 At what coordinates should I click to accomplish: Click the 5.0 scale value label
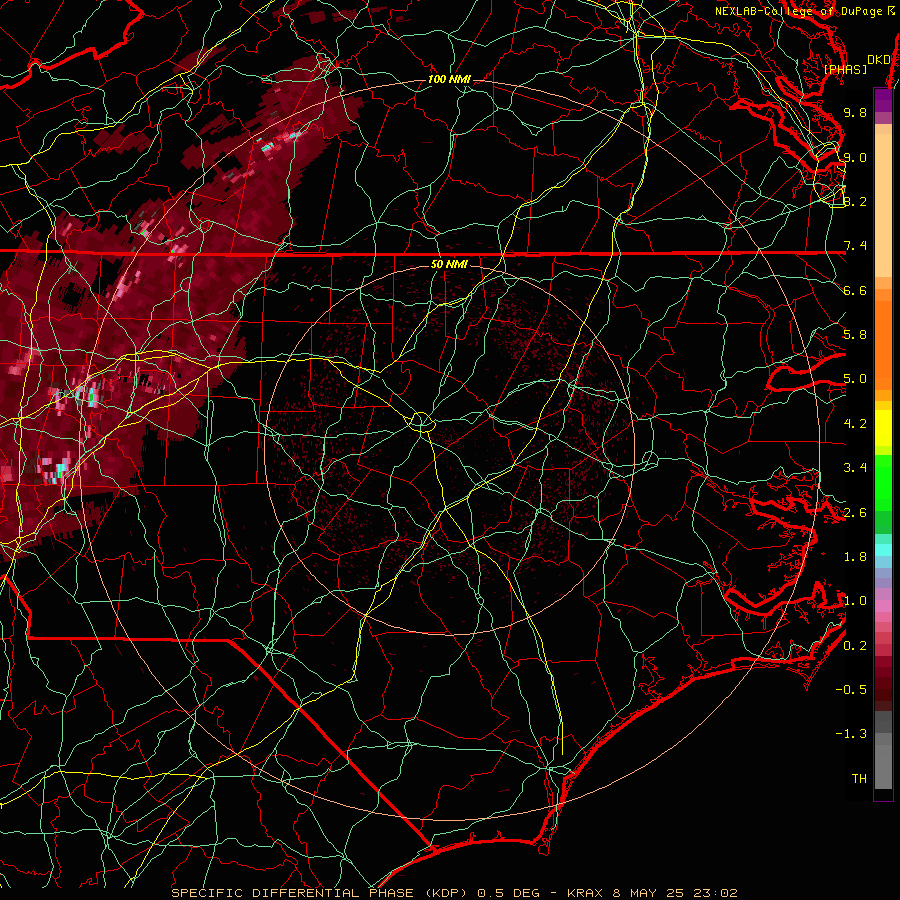click(855, 379)
